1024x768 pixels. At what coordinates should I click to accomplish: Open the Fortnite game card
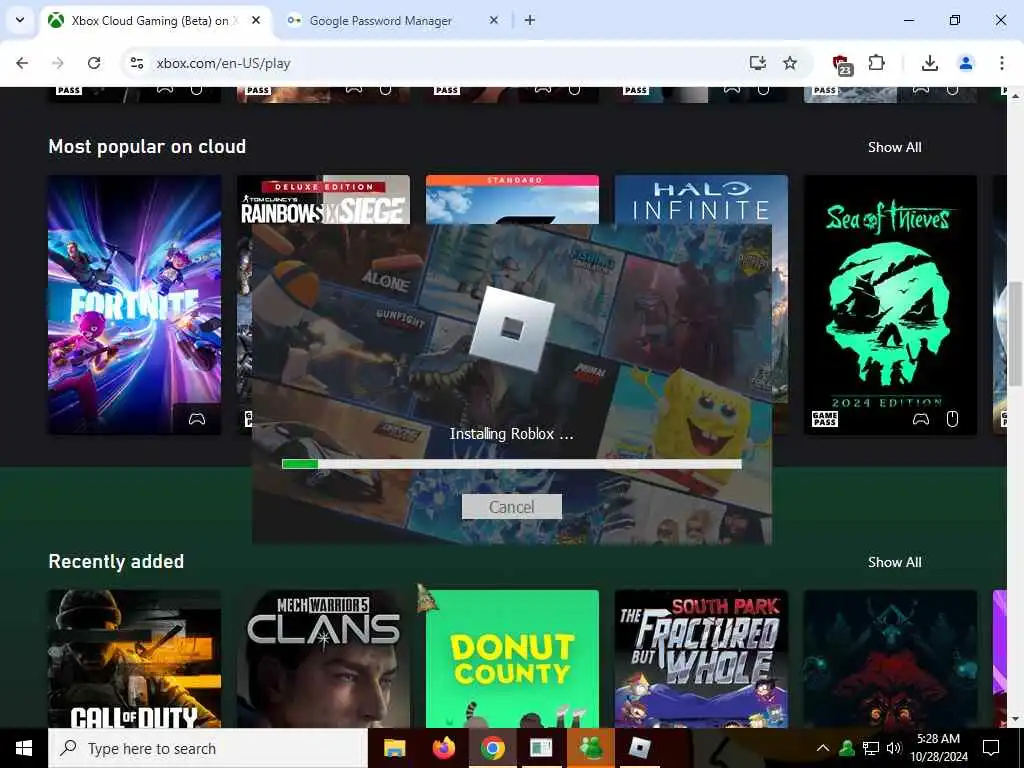(135, 304)
